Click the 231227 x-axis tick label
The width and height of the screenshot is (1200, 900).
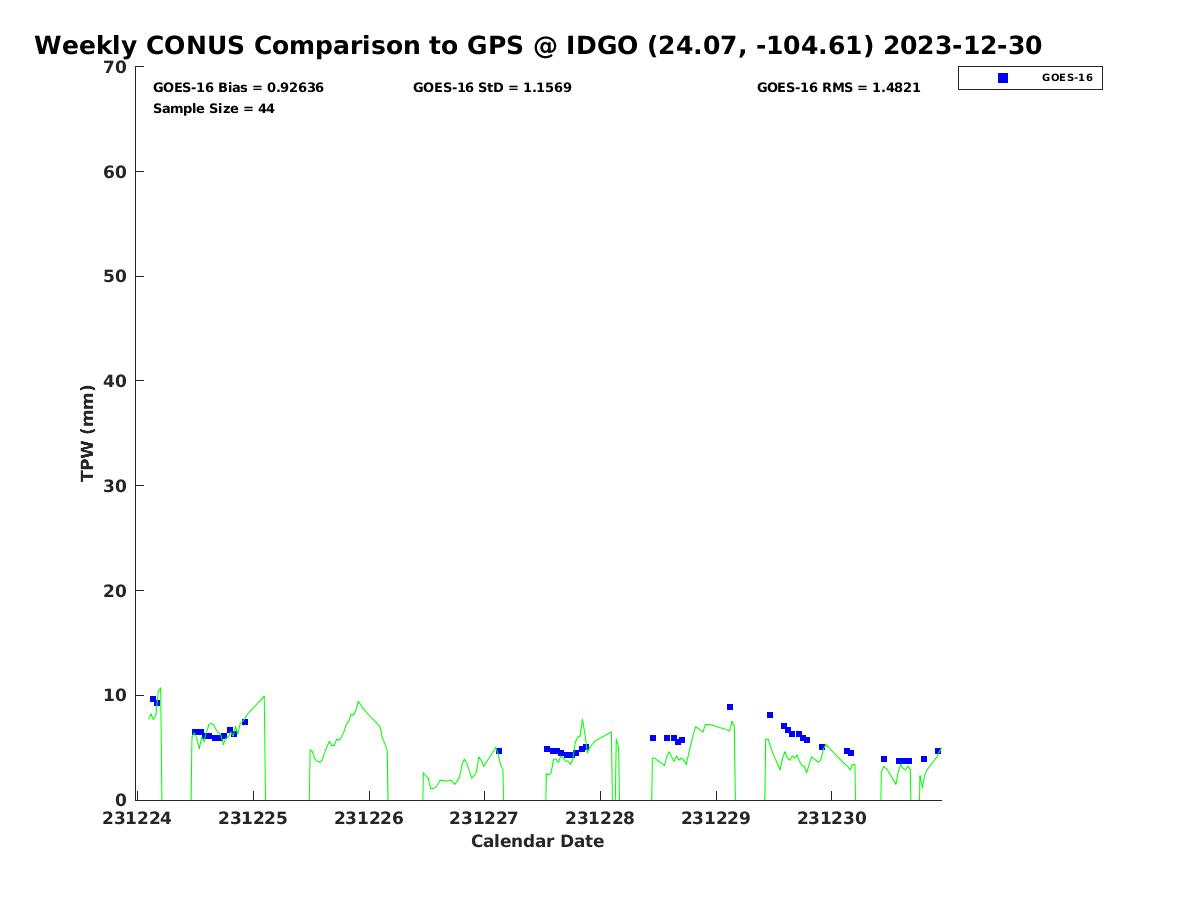point(484,819)
